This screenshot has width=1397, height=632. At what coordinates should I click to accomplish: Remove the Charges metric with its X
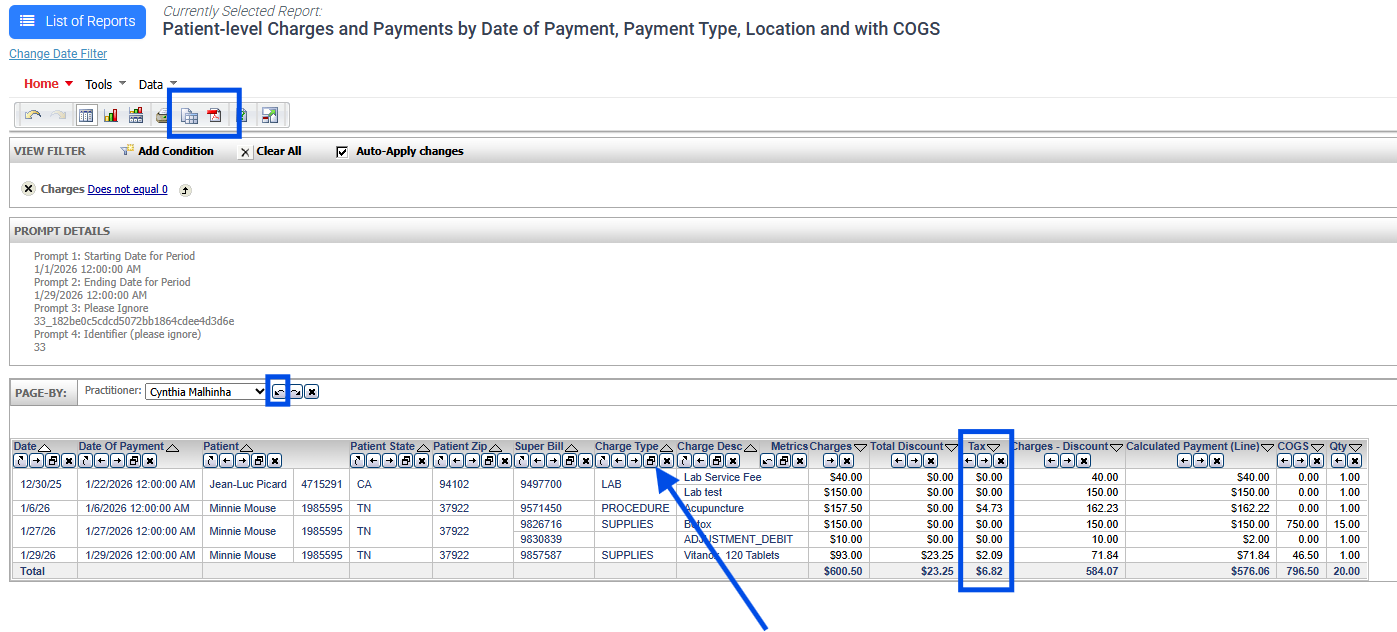(x=846, y=461)
